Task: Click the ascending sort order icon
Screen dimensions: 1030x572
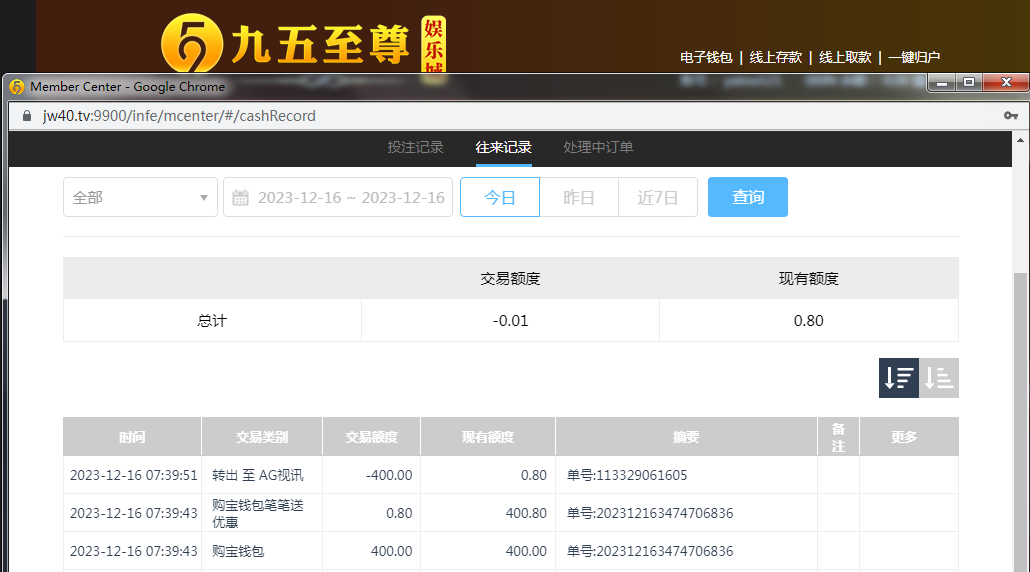Action: point(939,378)
